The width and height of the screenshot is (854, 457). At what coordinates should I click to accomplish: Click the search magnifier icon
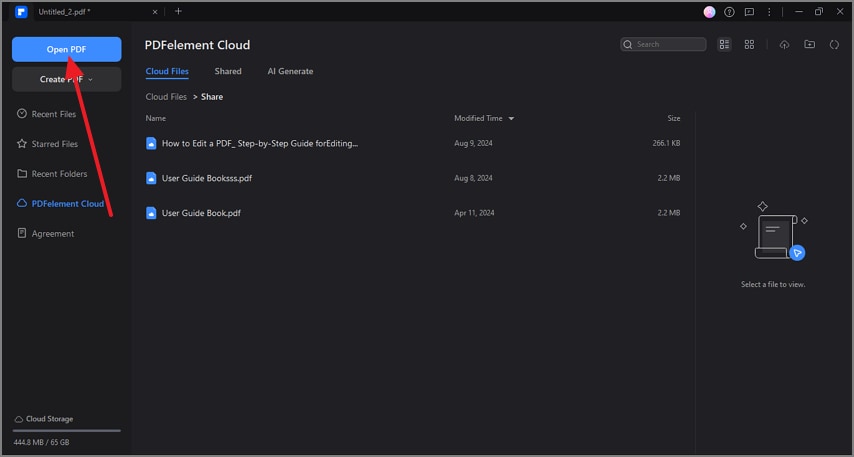(x=628, y=45)
